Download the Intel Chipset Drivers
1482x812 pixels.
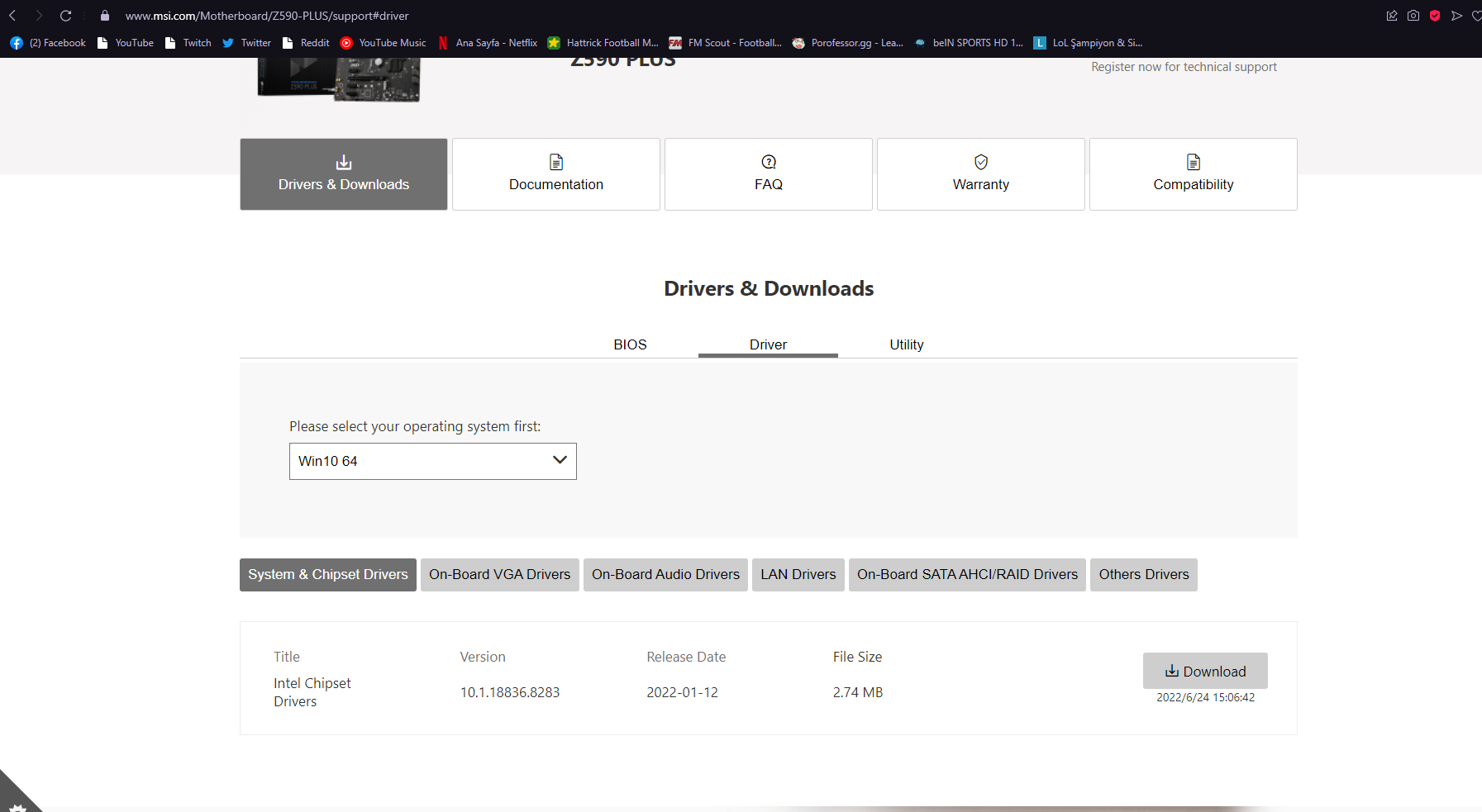coord(1205,671)
